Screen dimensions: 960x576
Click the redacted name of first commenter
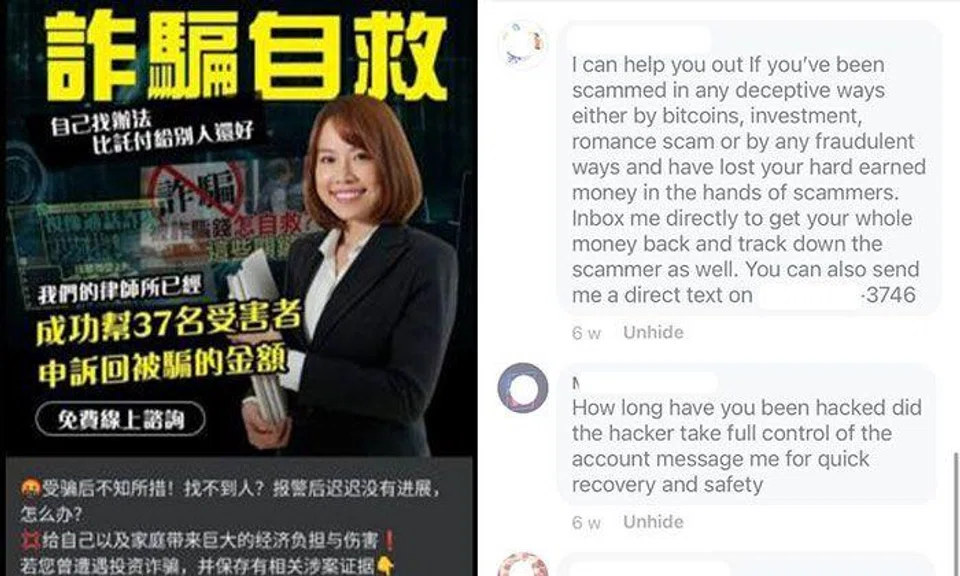point(640,39)
